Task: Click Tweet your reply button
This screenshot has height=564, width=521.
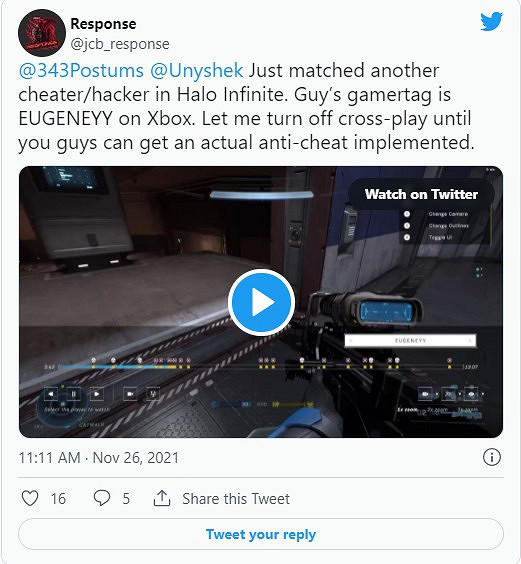Action: tap(261, 534)
